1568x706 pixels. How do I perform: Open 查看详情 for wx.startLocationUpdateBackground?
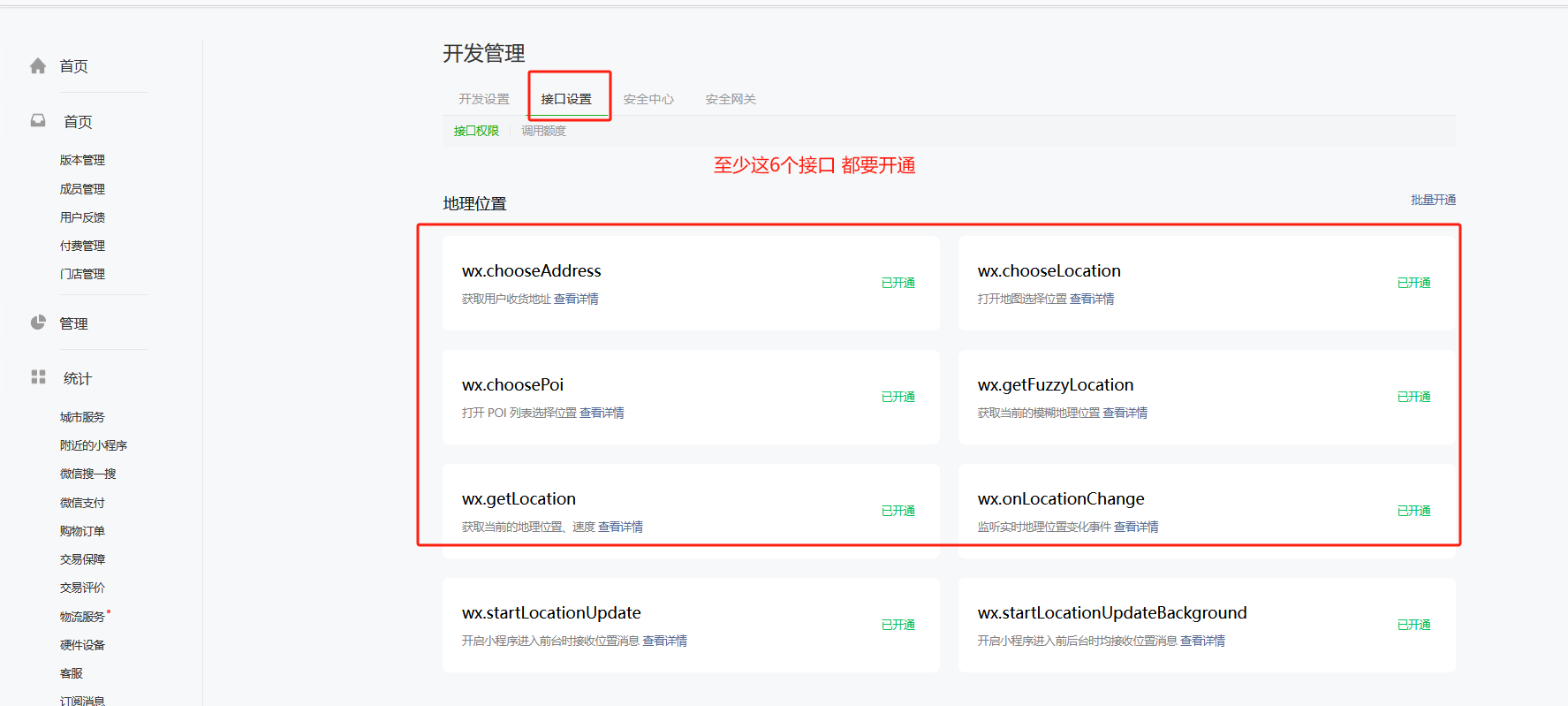(x=1202, y=641)
